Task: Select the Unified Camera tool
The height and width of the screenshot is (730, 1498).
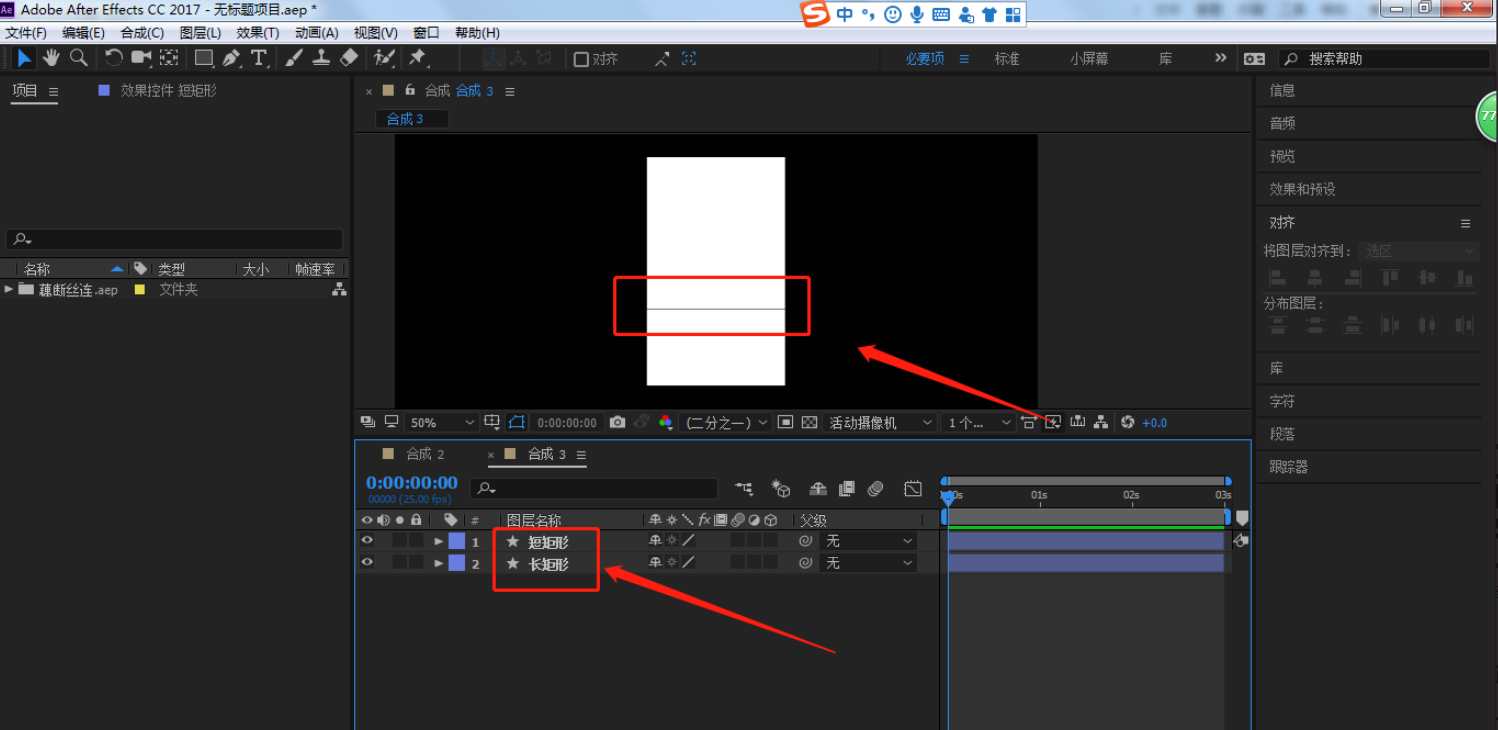Action: pos(141,58)
